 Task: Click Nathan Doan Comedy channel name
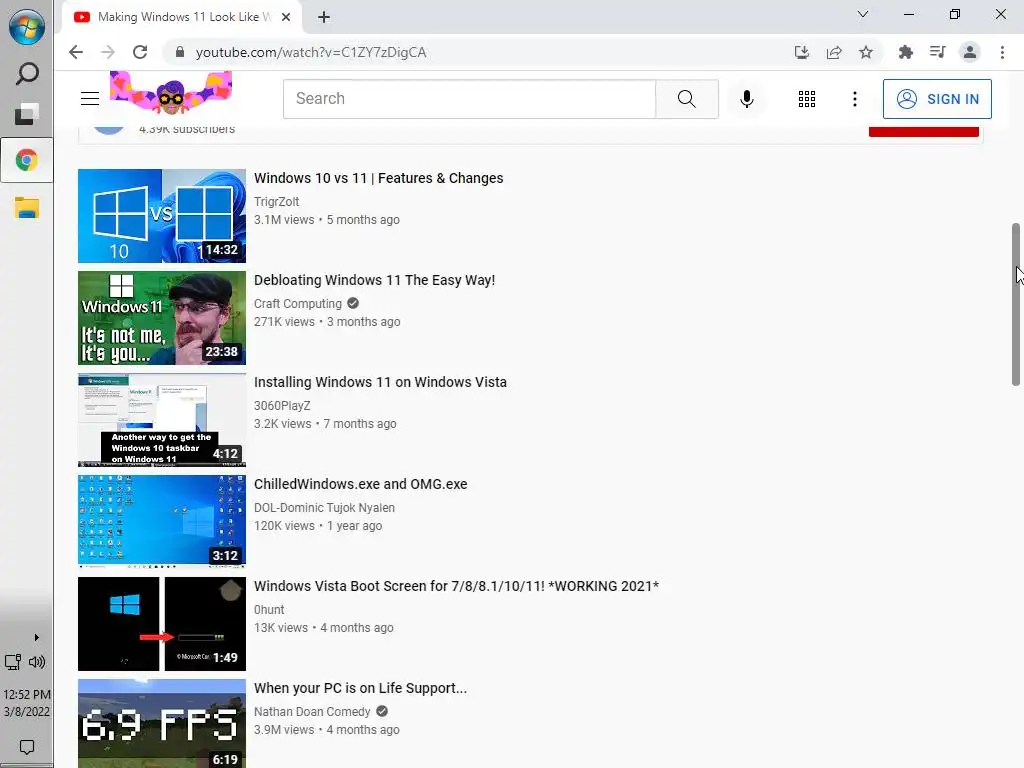point(312,711)
